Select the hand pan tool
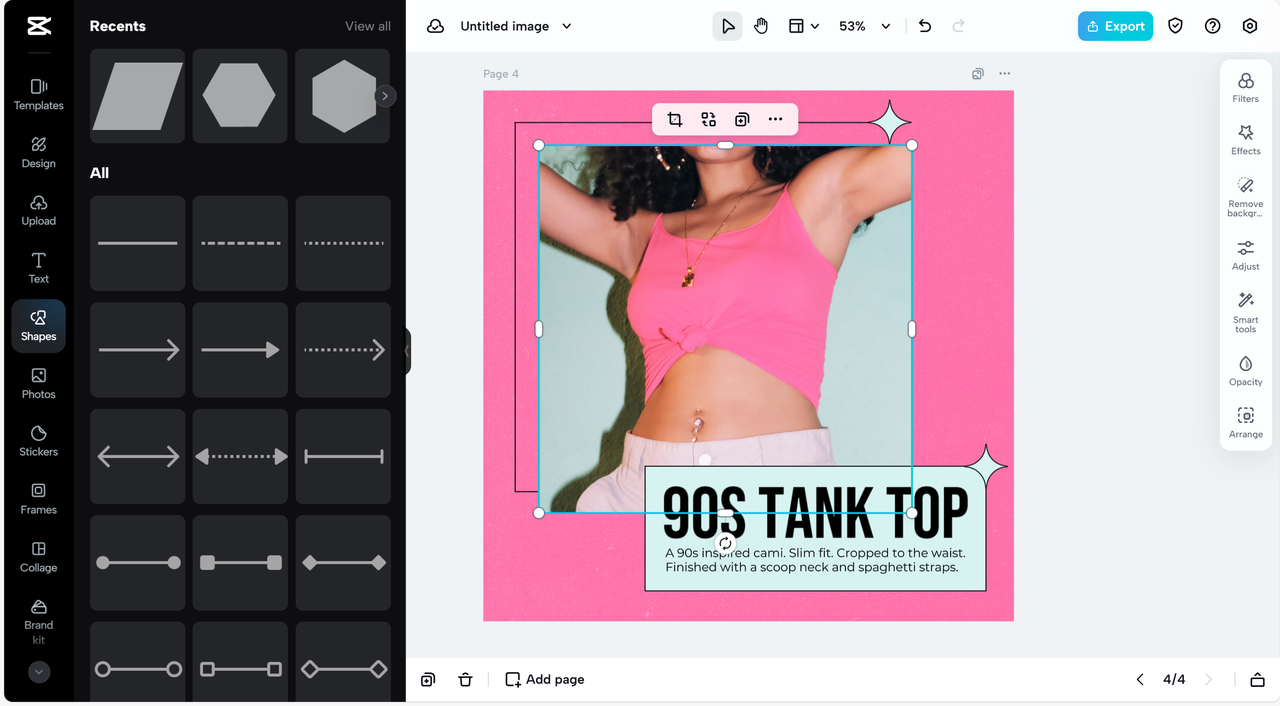1280x706 pixels. pos(761,26)
